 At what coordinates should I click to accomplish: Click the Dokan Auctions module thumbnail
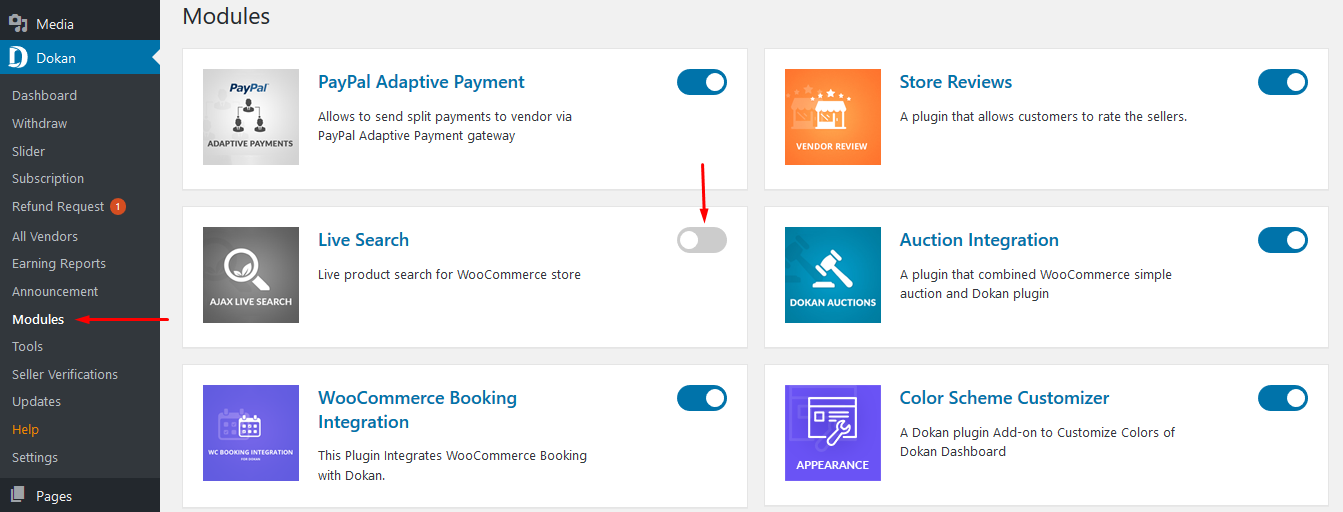pyautogui.click(x=833, y=275)
